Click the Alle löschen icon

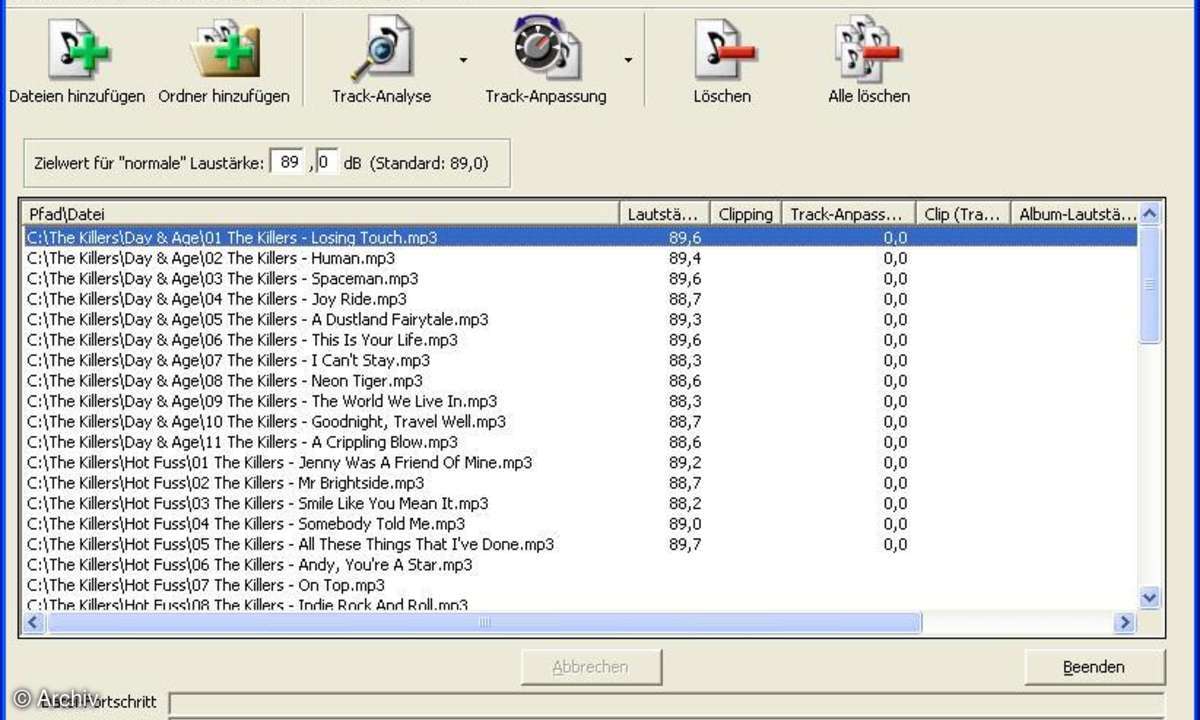click(x=868, y=49)
